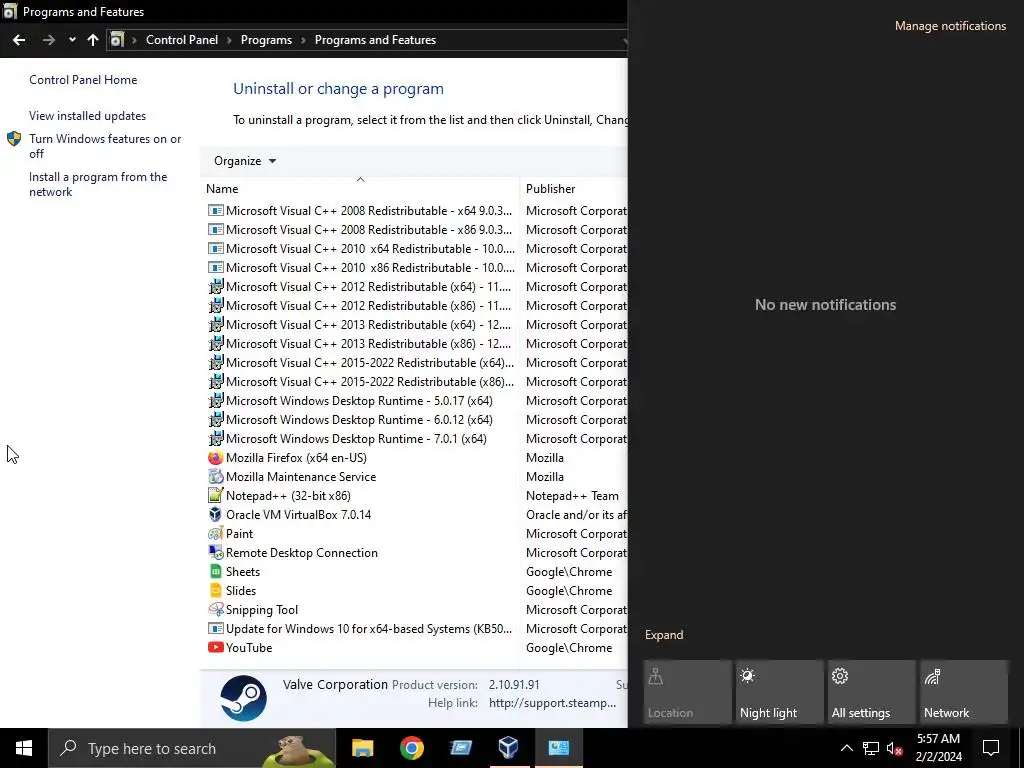Open the Network quick action tile
1024x768 pixels.
[x=963, y=692]
